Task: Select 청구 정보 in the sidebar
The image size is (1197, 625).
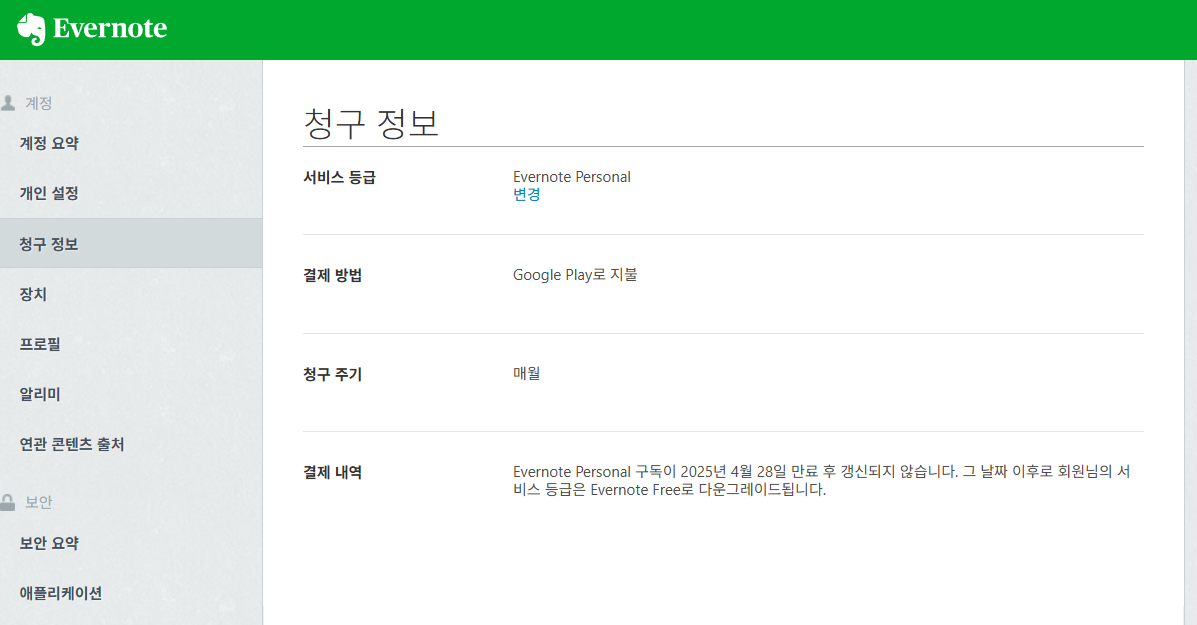Action: [x=131, y=243]
